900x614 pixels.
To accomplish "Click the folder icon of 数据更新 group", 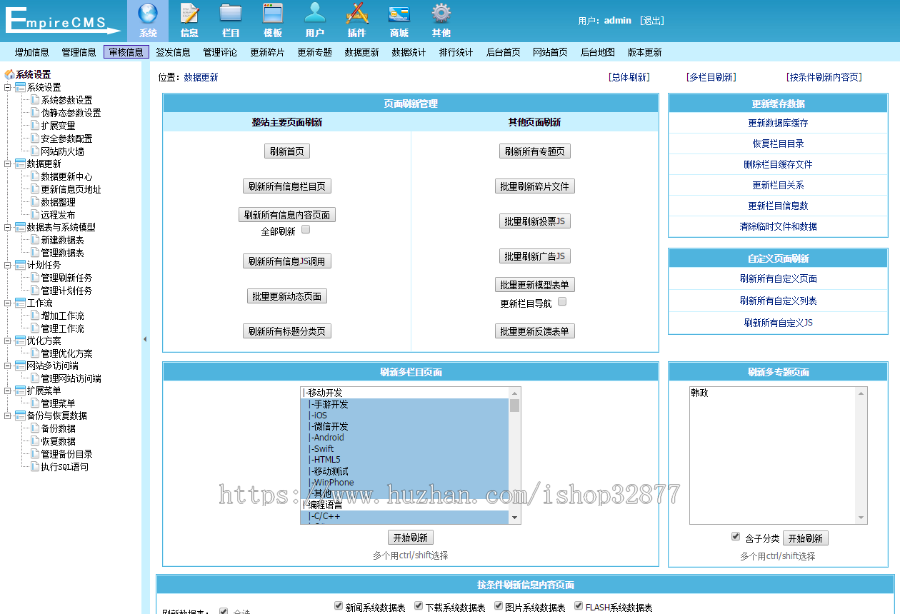I will (20, 164).
